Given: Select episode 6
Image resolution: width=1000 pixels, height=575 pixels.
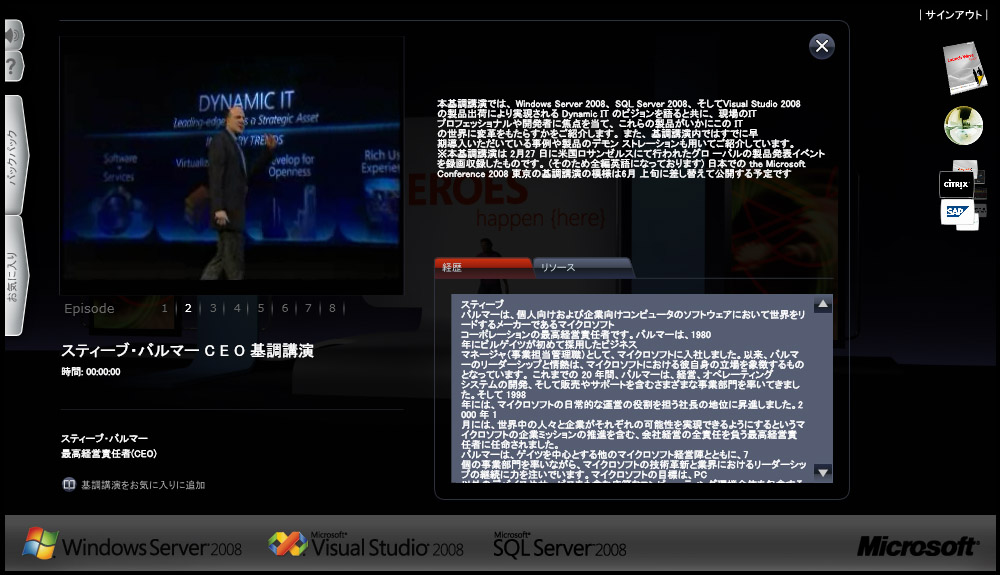Looking at the screenshot, I should pyautogui.click(x=284, y=308).
